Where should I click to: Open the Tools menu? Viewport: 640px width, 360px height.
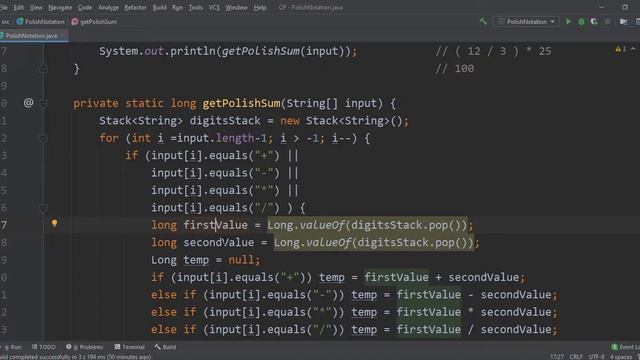coord(196,7)
